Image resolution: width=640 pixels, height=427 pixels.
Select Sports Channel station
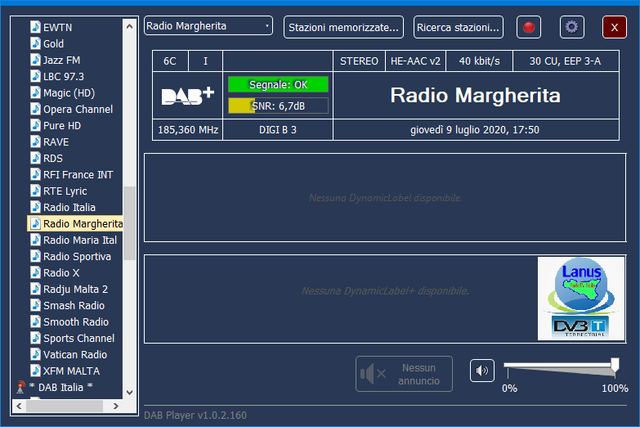[79, 338]
